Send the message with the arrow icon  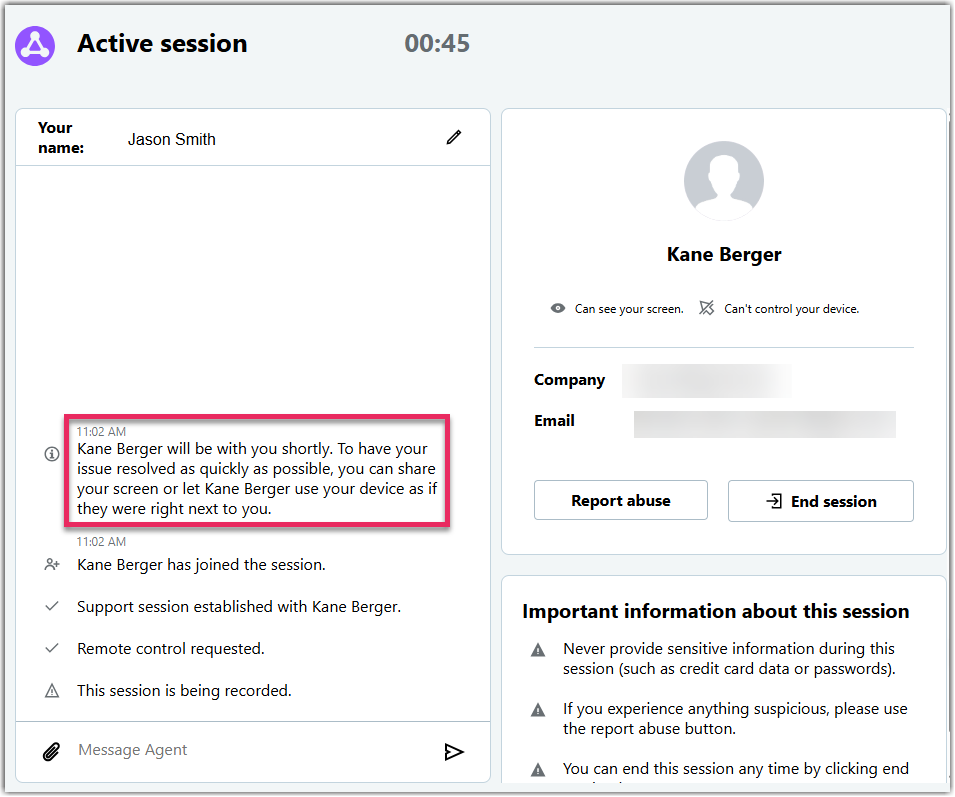tap(454, 751)
